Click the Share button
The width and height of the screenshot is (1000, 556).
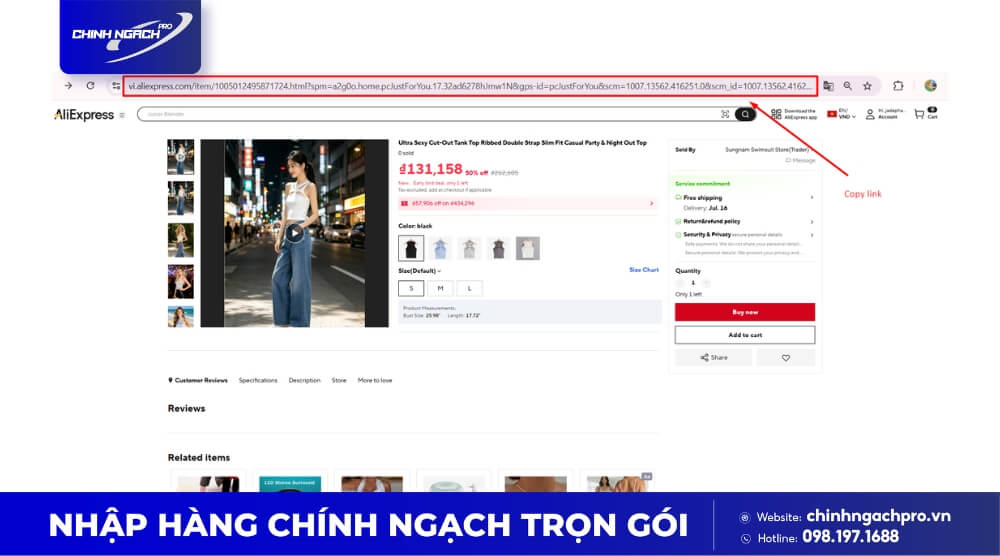pyautogui.click(x=714, y=358)
